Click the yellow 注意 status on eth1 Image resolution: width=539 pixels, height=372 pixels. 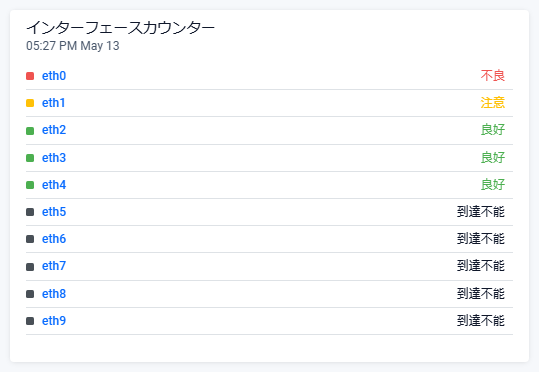click(x=493, y=103)
